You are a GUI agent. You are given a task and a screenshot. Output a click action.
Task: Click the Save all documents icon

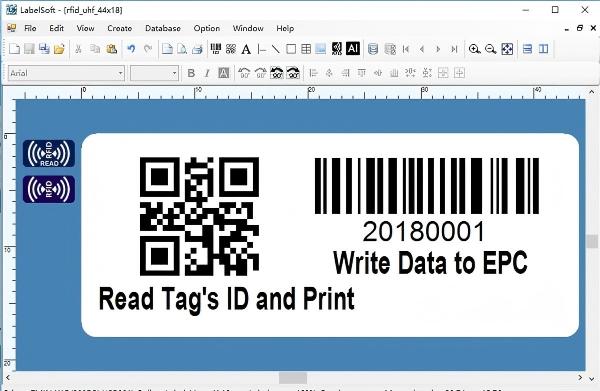pos(44,49)
